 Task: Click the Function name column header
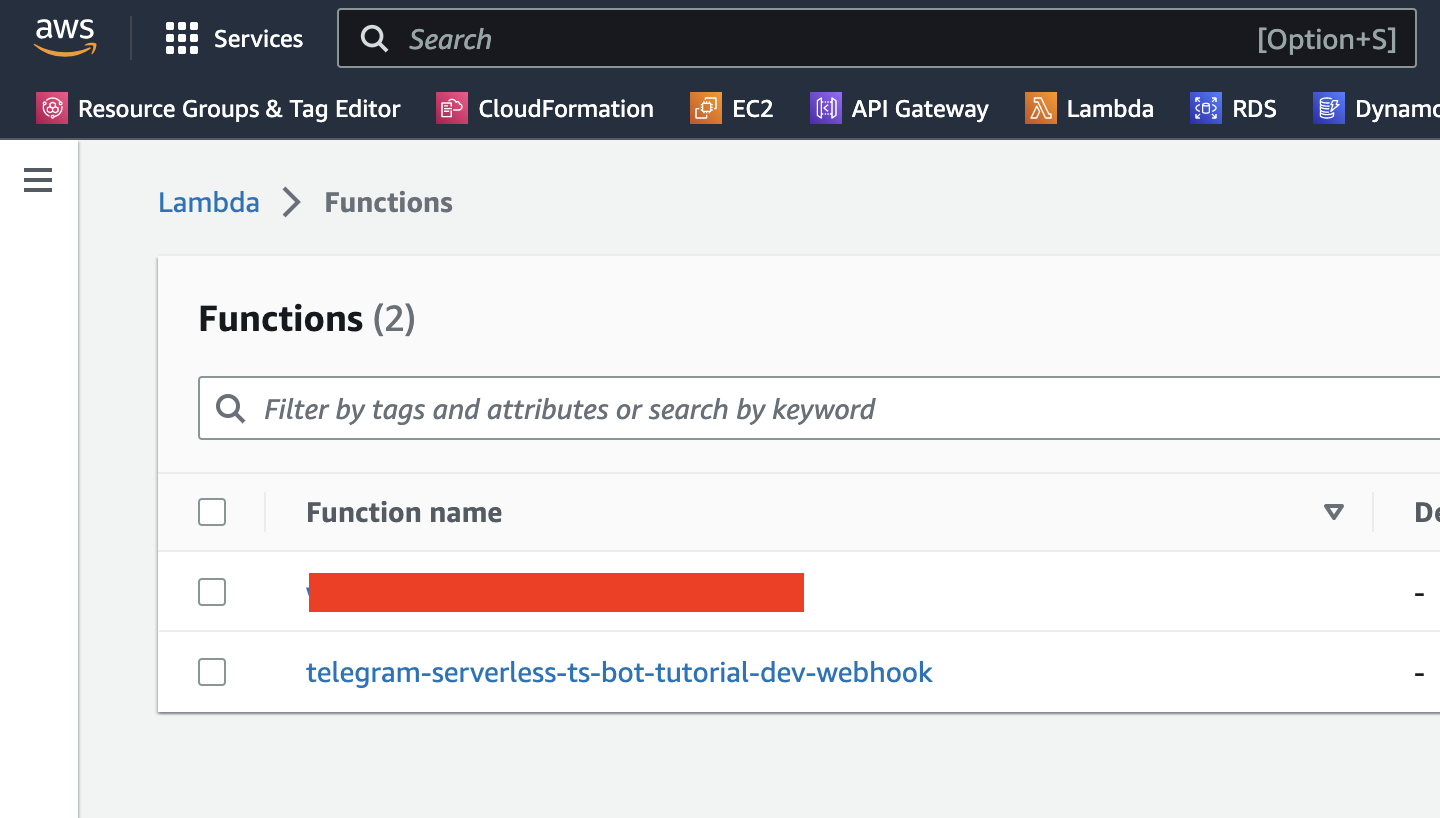pyautogui.click(x=404, y=512)
